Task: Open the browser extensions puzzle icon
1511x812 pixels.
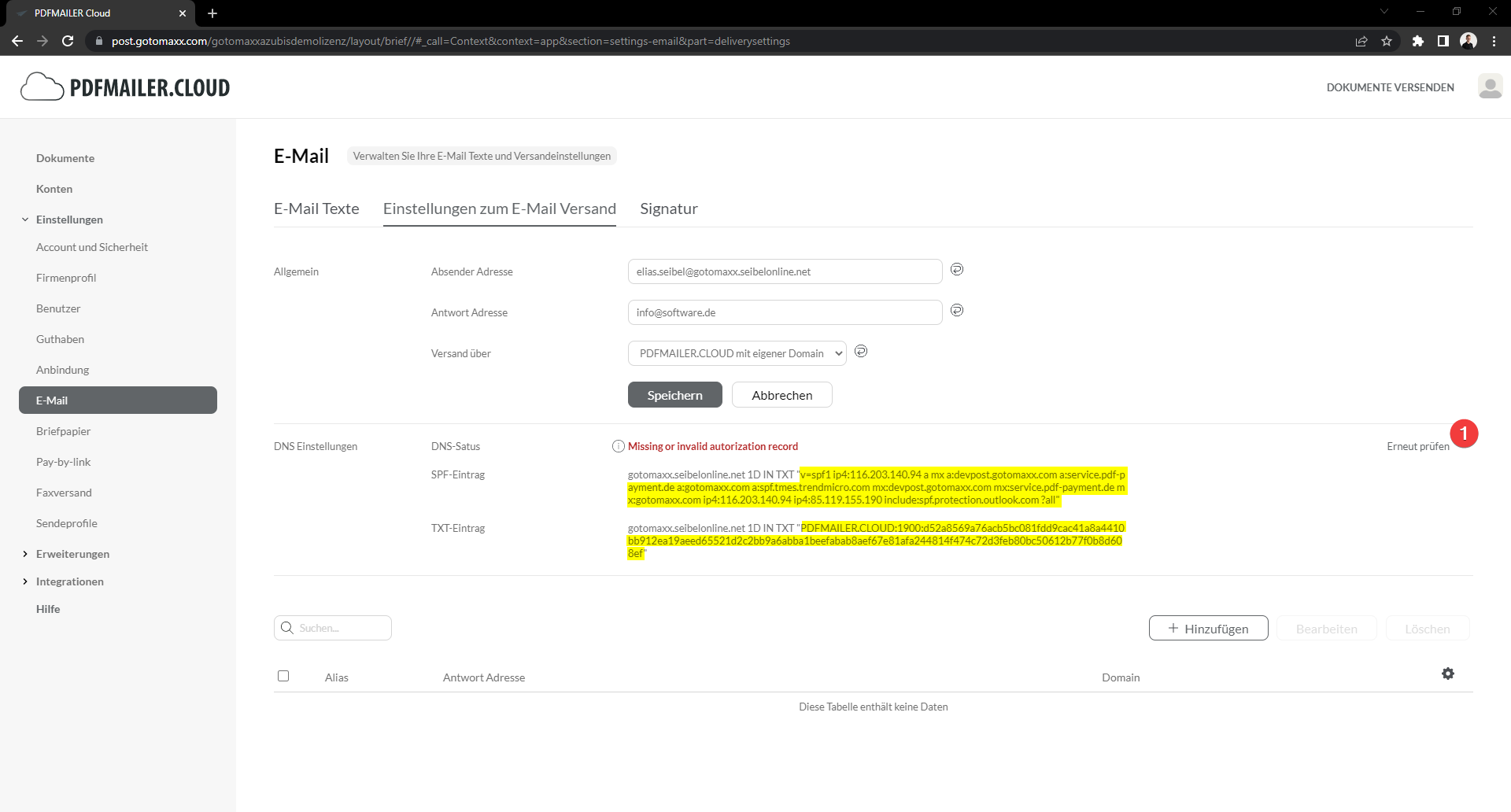Action: point(1417,41)
